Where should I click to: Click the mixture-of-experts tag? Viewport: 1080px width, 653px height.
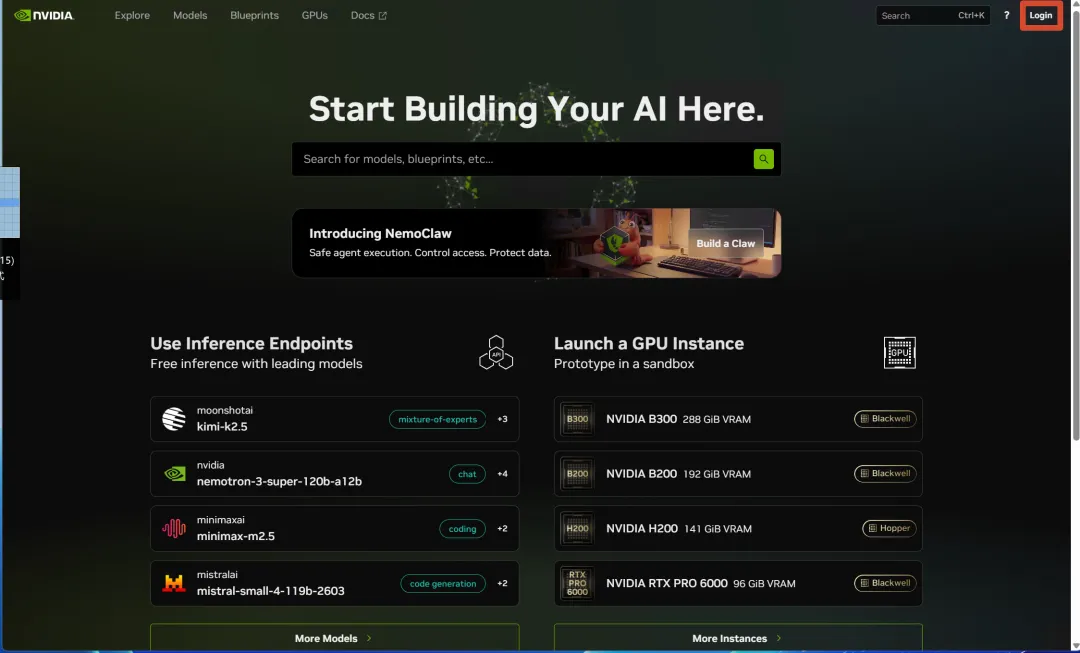[x=437, y=419]
